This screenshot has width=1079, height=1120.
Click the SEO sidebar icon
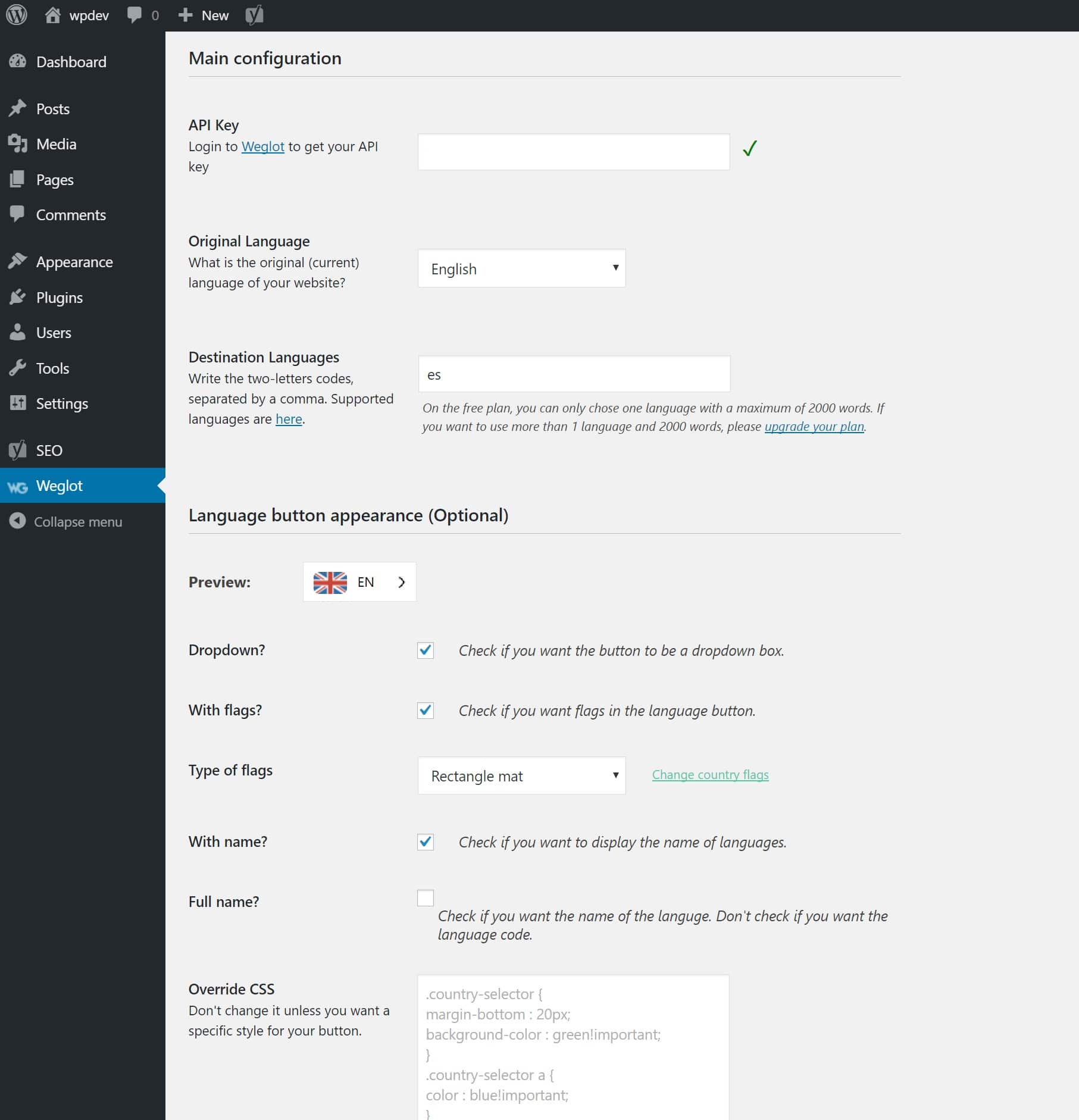point(18,450)
